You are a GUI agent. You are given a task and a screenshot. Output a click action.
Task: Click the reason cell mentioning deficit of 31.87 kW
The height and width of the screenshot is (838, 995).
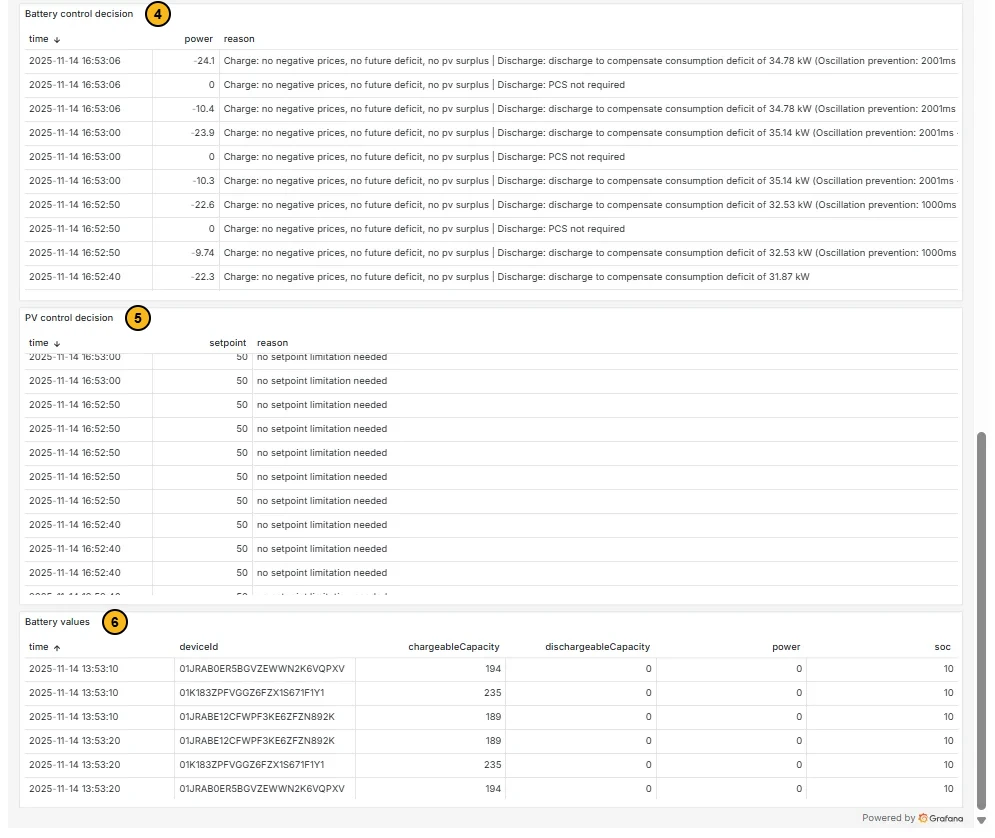click(589, 277)
